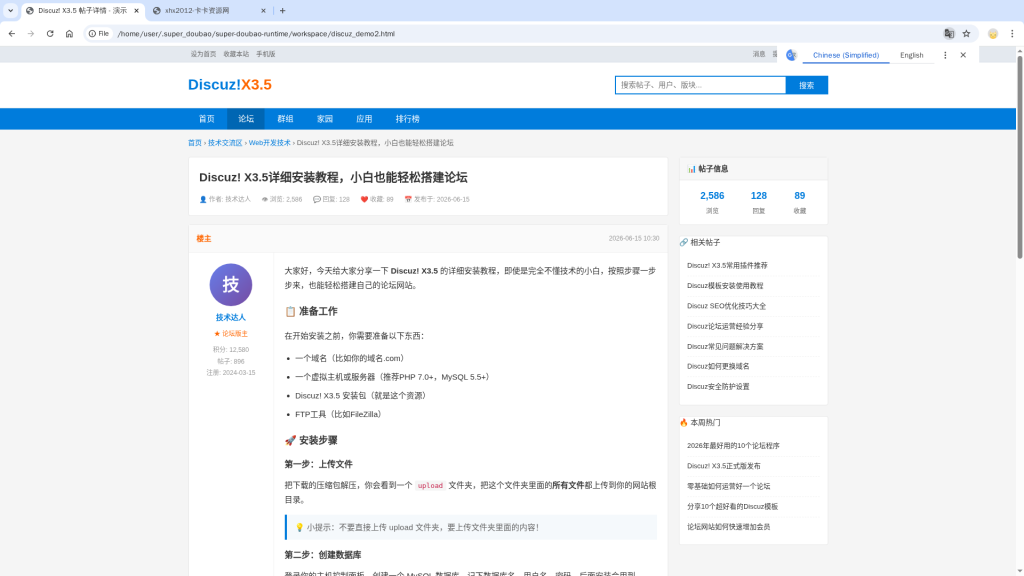
Task: Click the 收藏本站 link
Action: (236, 54)
